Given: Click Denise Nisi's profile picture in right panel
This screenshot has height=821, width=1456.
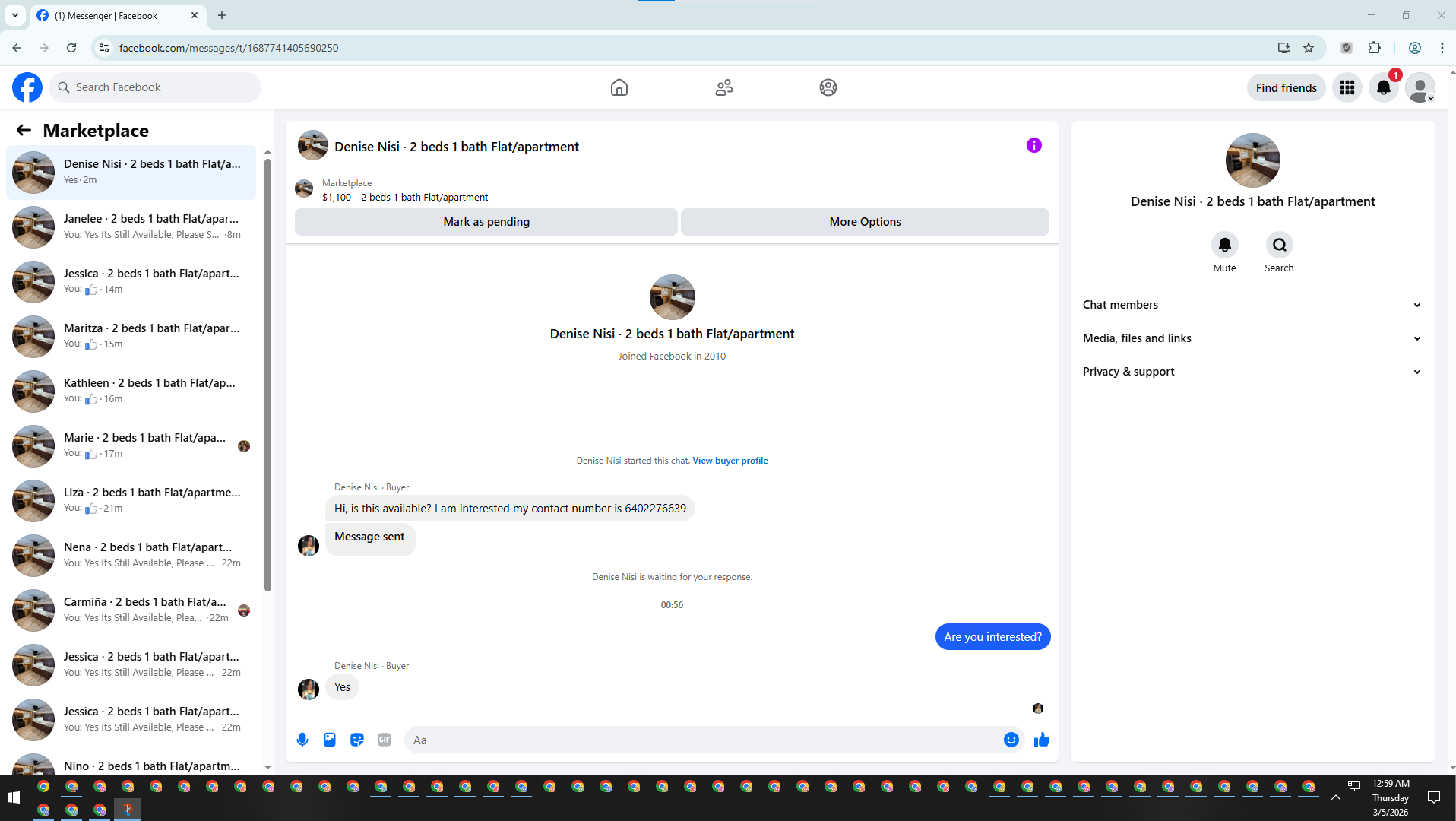Looking at the screenshot, I should click(1253, 160).
